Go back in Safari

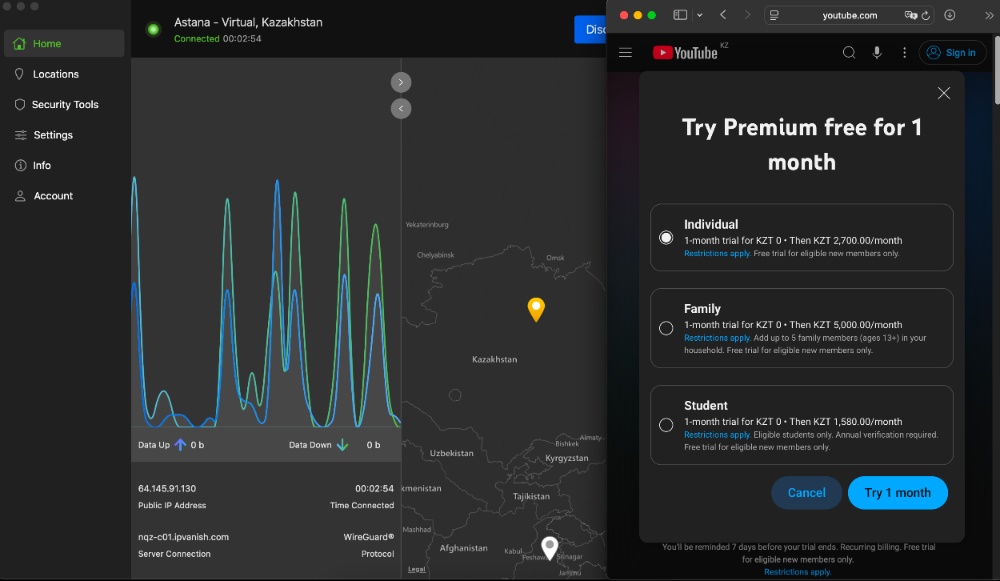coord(723,15)
